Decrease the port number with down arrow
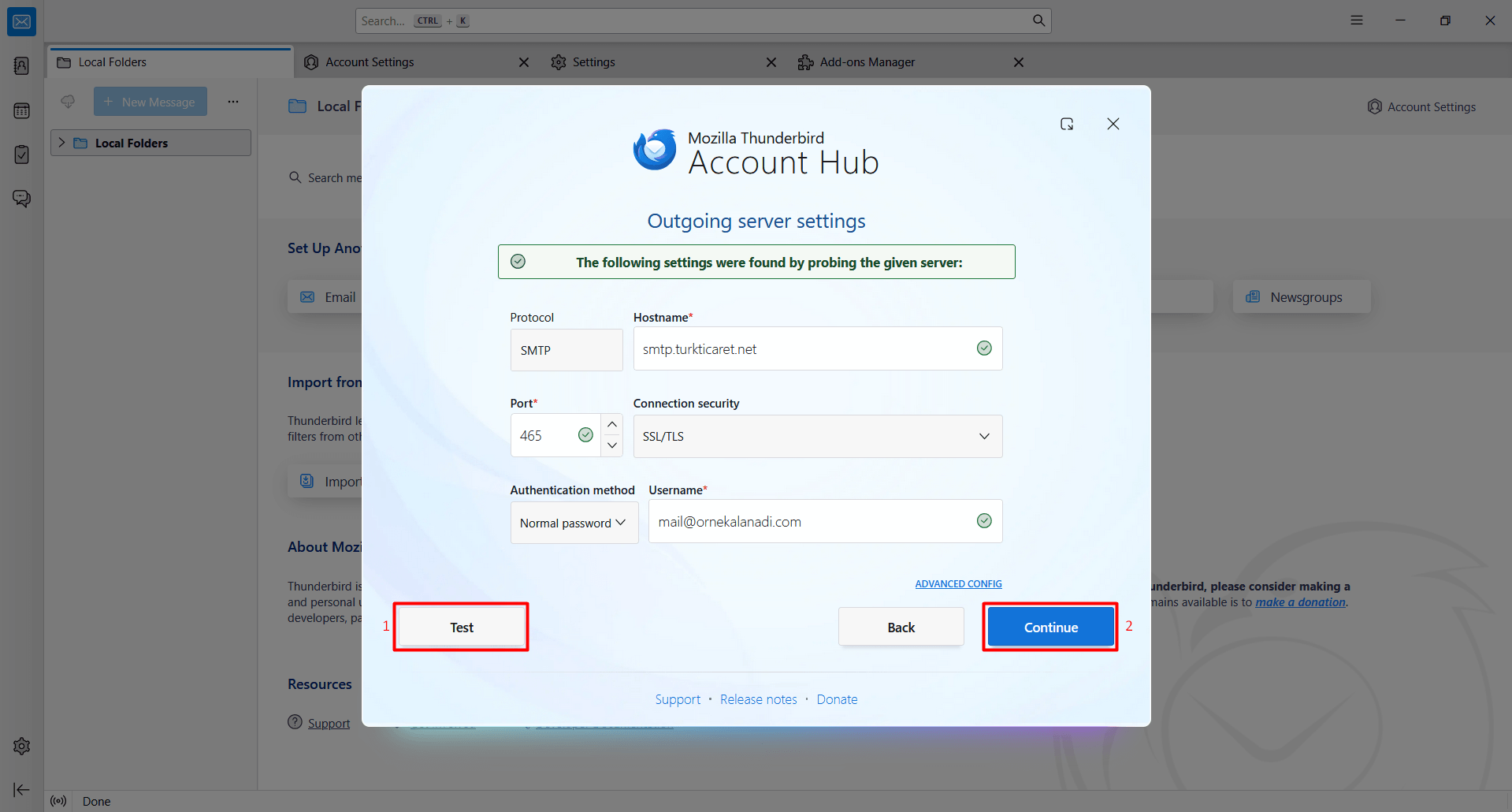The height and width of the screenshot is (812, 1512). (x=612, y=445)
